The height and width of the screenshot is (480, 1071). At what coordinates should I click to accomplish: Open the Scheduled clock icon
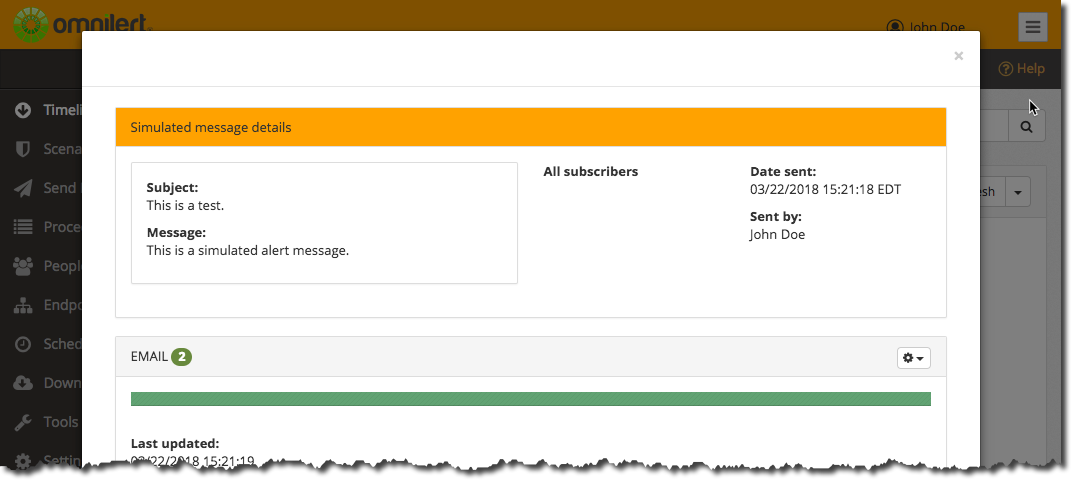point(23,344)
